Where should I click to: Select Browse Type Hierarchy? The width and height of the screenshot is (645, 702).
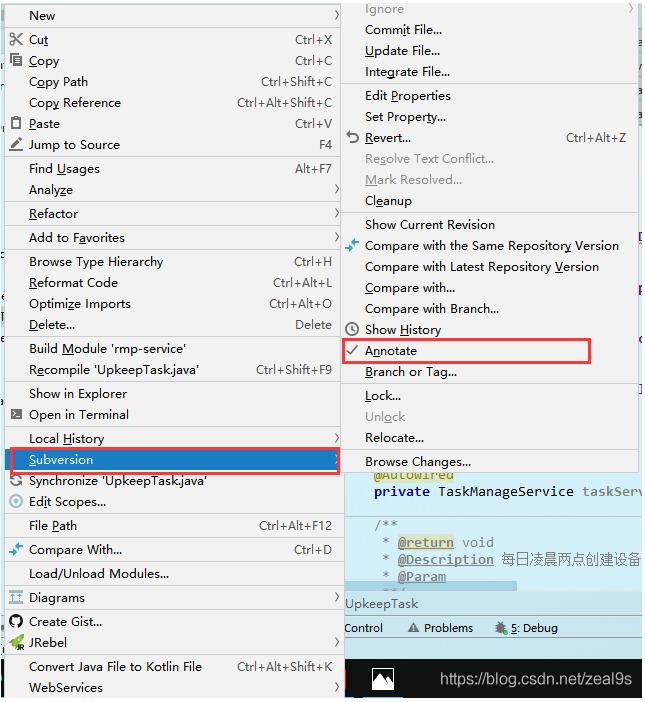click(174, 261)
